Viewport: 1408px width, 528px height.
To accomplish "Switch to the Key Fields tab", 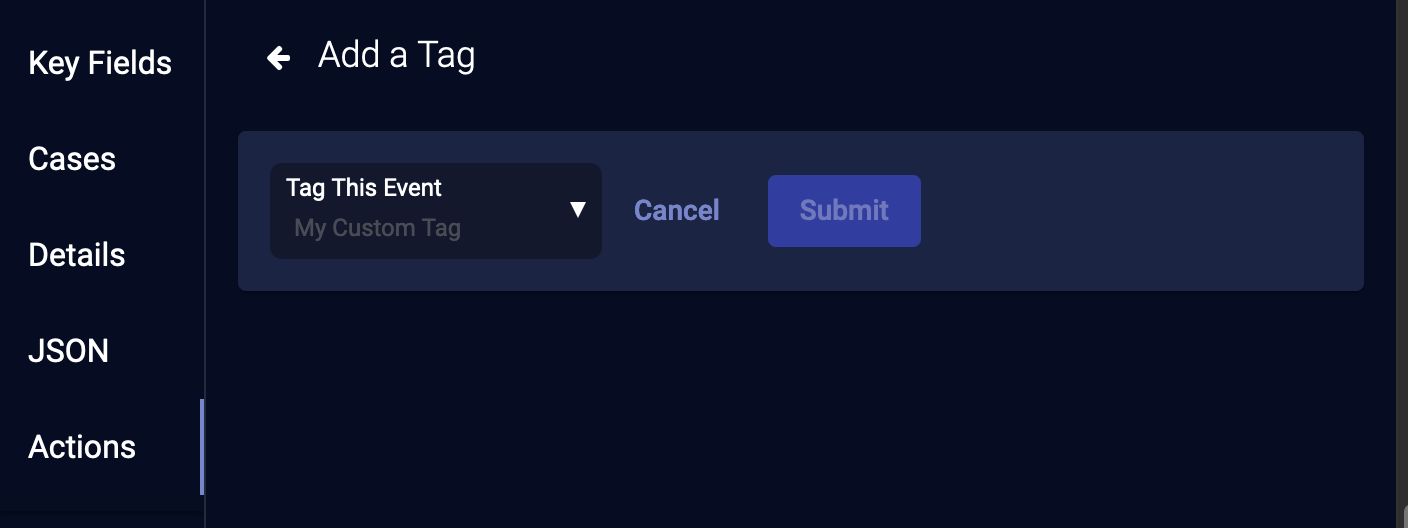I will (100, 63).
